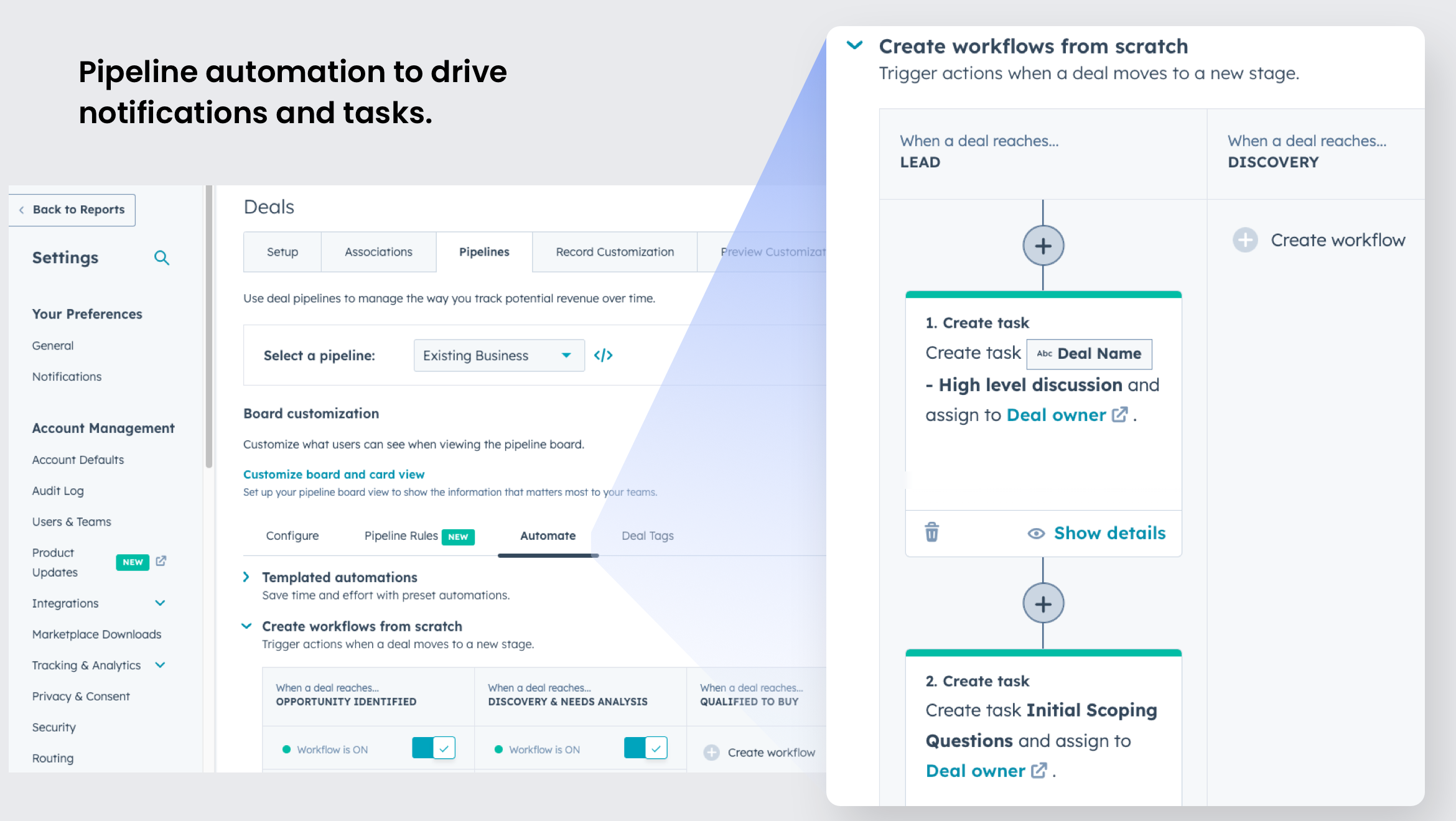Click the first Deal owner link

click(x=1057, y=415)
